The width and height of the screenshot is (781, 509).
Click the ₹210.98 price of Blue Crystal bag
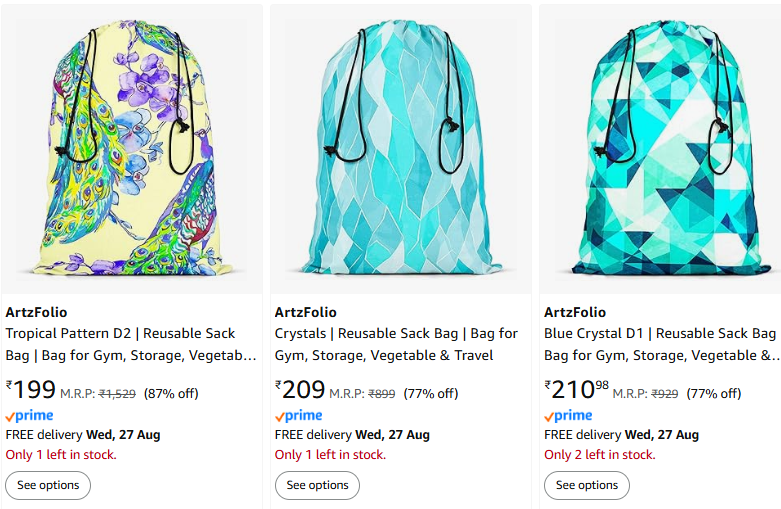pyautogui.click(x=577, y=389)
